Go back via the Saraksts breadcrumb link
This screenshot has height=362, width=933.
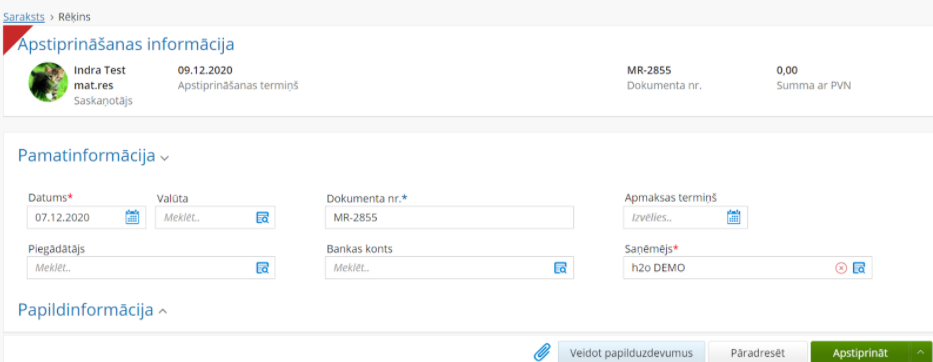[x=24, y=17]
